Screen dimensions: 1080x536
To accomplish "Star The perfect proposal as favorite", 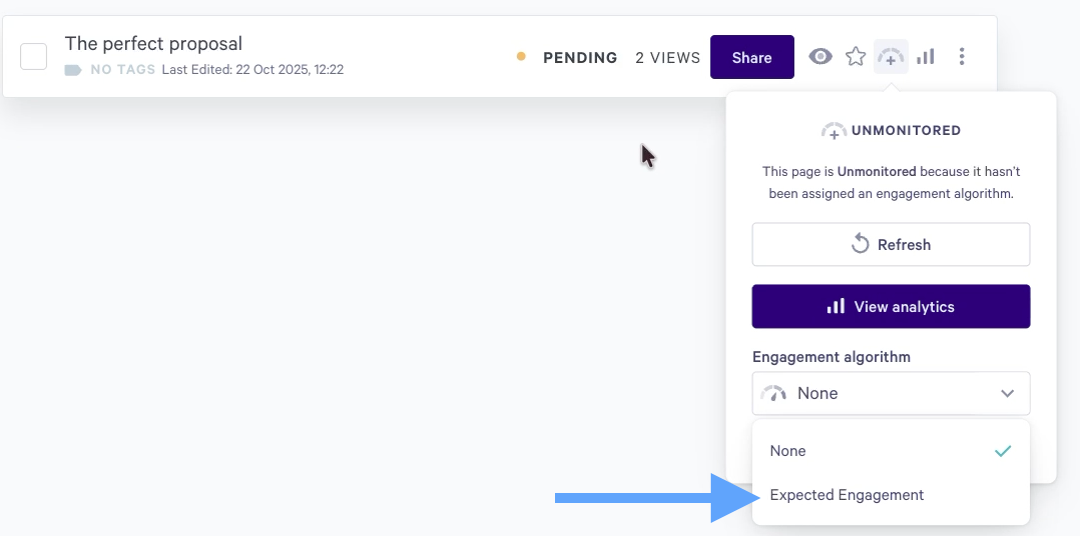I will point(855,56).
